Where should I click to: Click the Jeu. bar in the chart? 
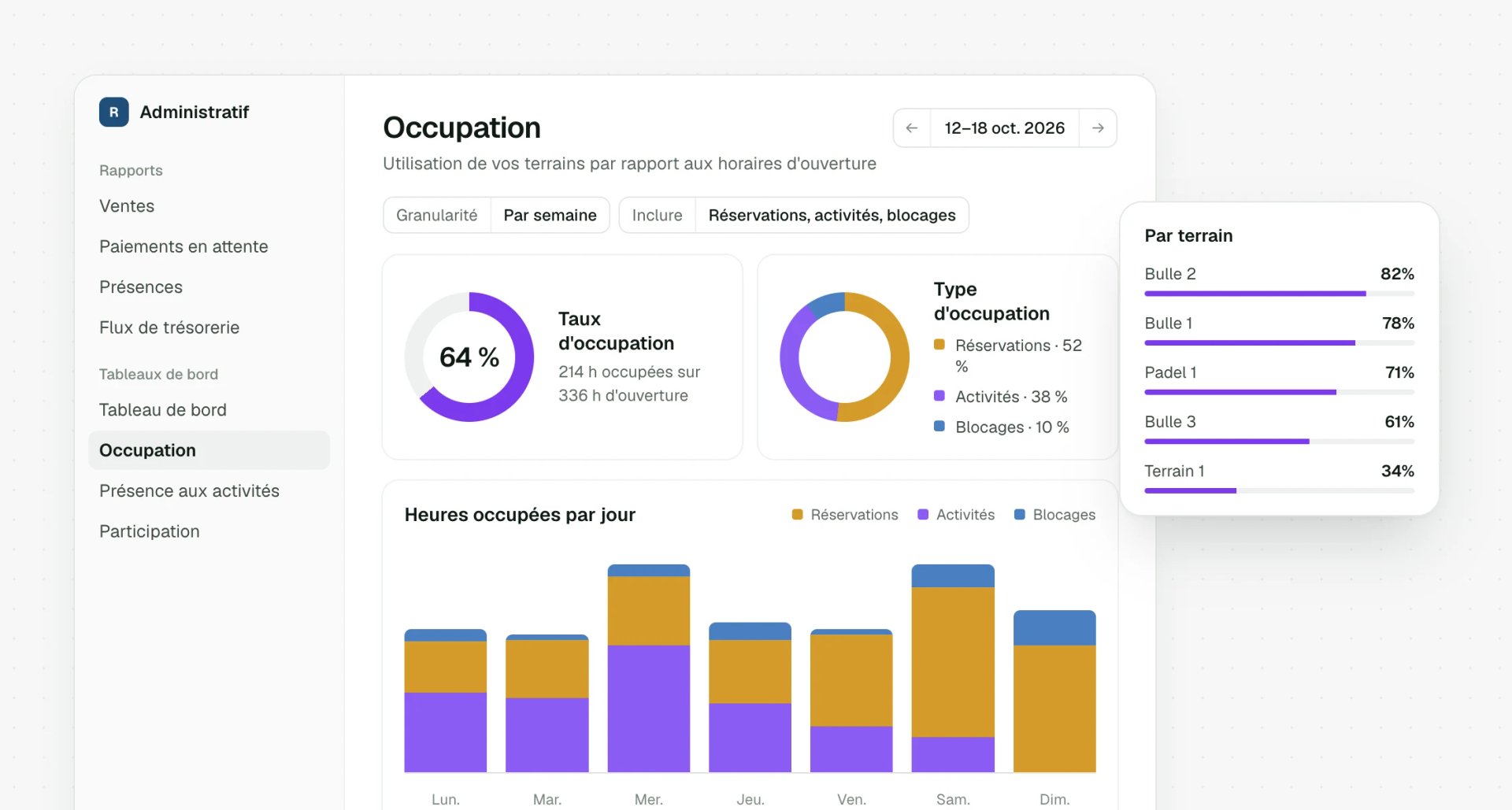coord(750,697)
